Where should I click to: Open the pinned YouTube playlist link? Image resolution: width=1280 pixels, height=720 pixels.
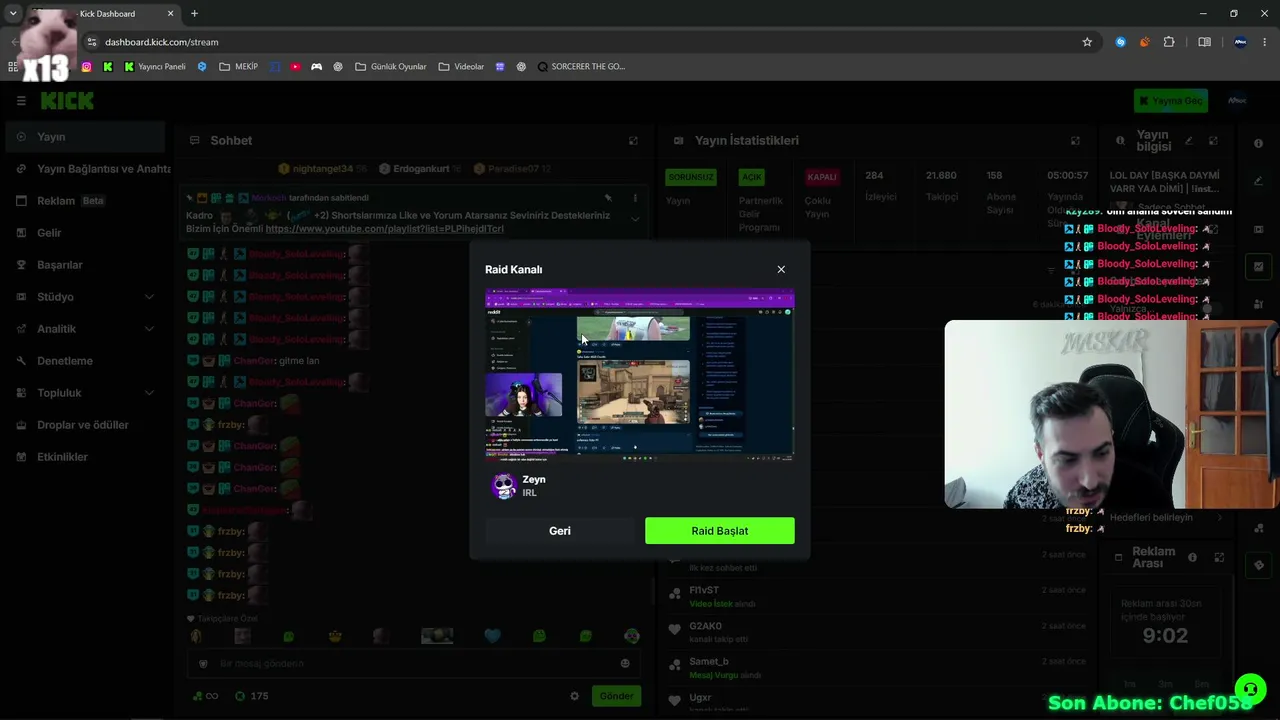point(385,229)
